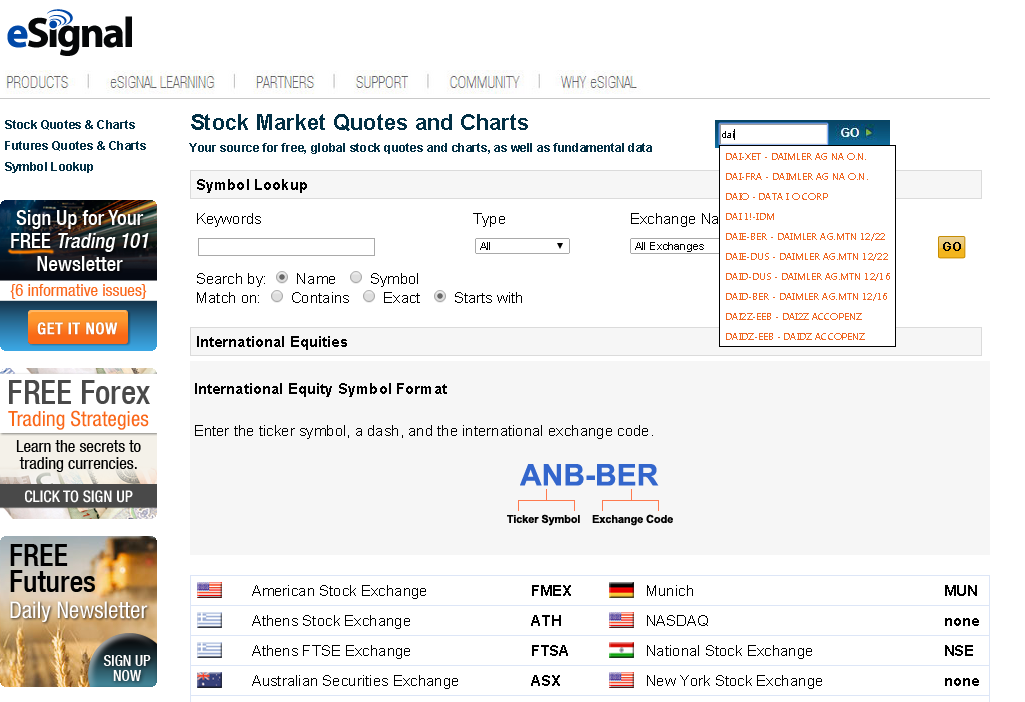Click the eSignal logo
This screenshot has height=702, width=1025.
pyautogui.click(x=70, y=32)
